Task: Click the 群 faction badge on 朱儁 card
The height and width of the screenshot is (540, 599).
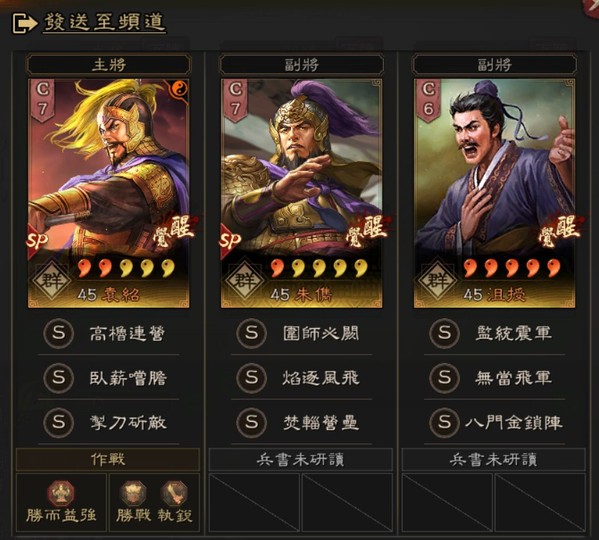Action: (244, 281)
